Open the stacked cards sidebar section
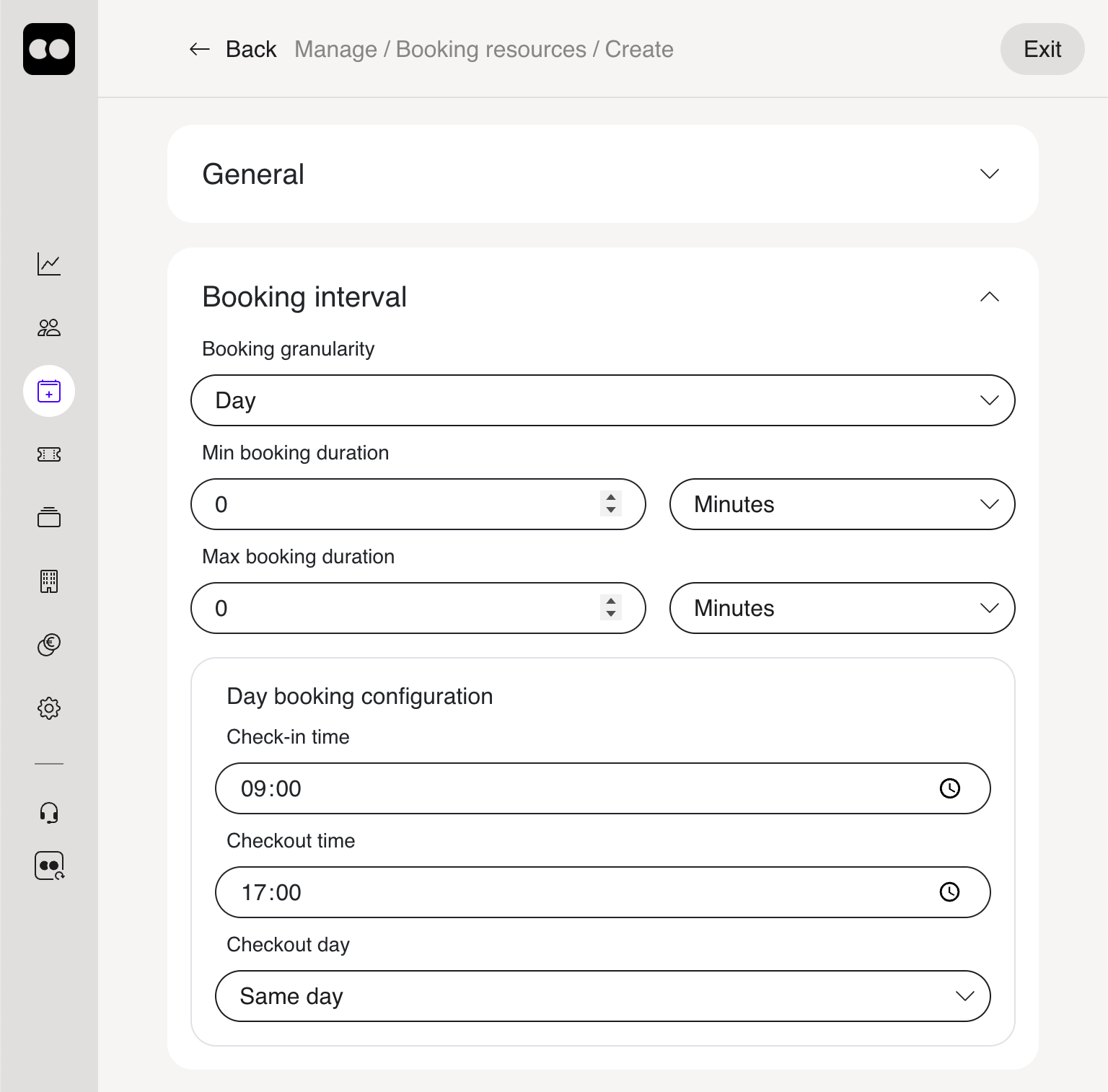1108x1092 pixels. (x=49, y=517)
